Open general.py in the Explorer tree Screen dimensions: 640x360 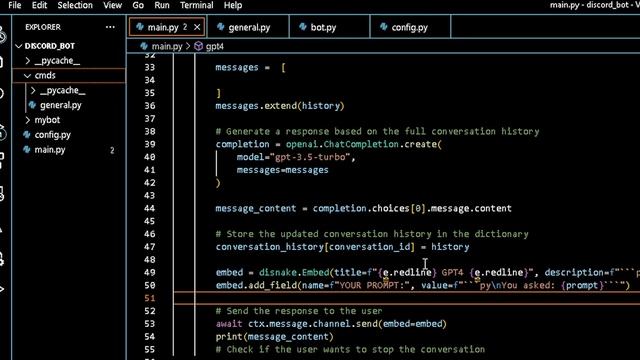pos(60,105)
